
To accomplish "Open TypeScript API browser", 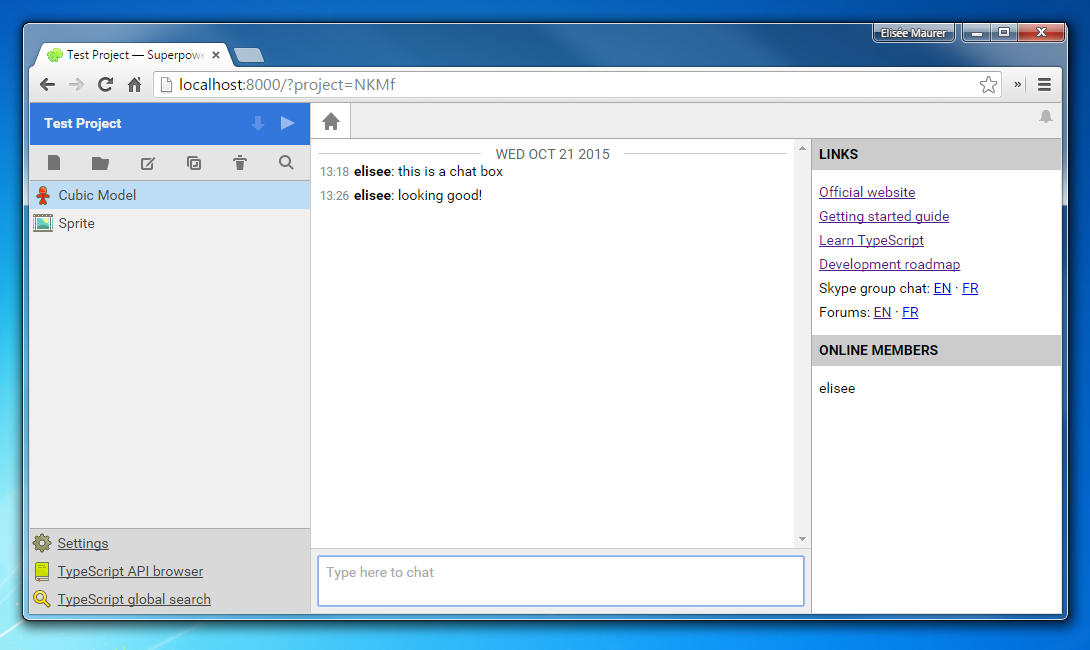I will click(130, 571).
